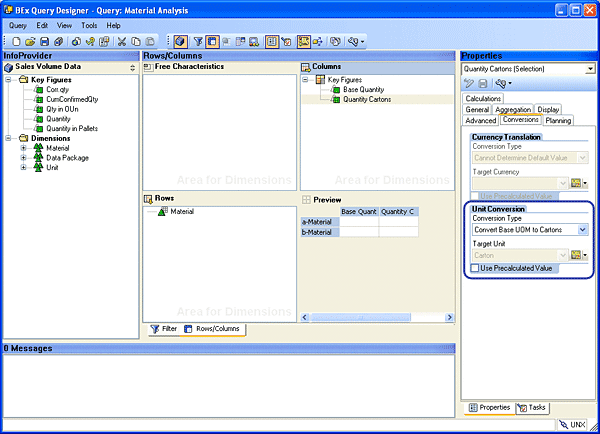Switch to the Filter tab
The image size is (600, 434).
click(163, 328)
